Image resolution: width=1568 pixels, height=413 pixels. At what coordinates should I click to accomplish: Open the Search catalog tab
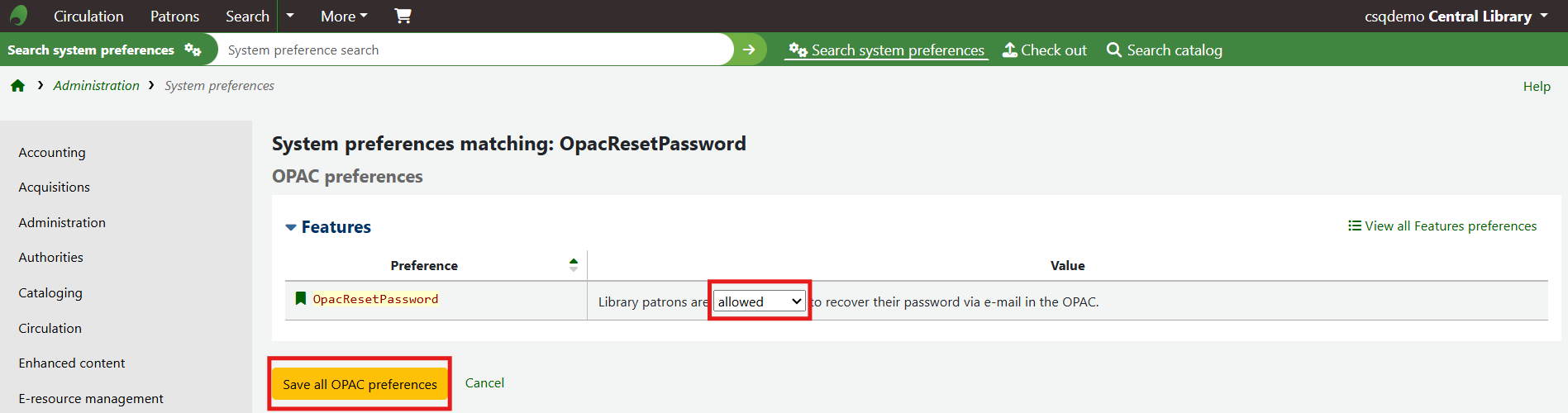[1164, 50]
